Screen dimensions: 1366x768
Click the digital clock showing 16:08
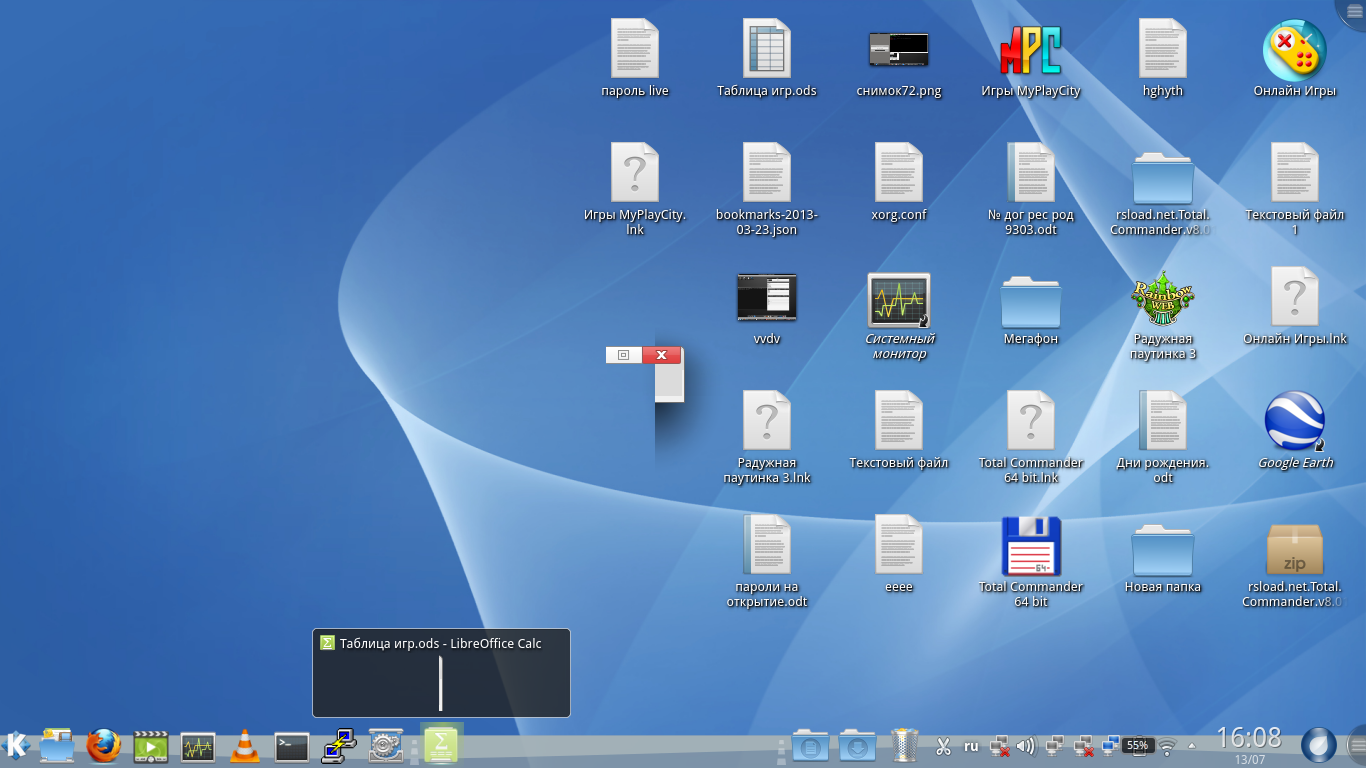click(x=1248, y=739)
